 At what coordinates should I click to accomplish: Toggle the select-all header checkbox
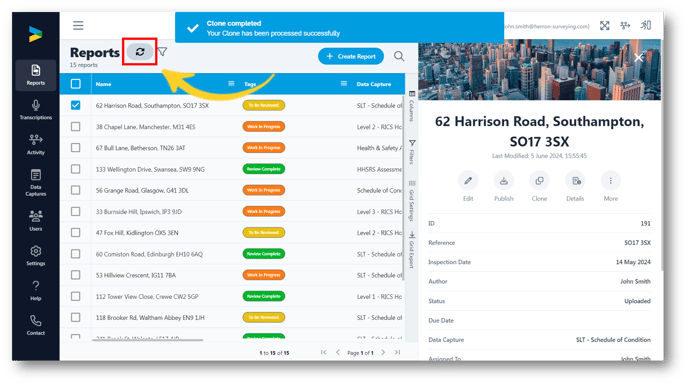click(75, 83)
